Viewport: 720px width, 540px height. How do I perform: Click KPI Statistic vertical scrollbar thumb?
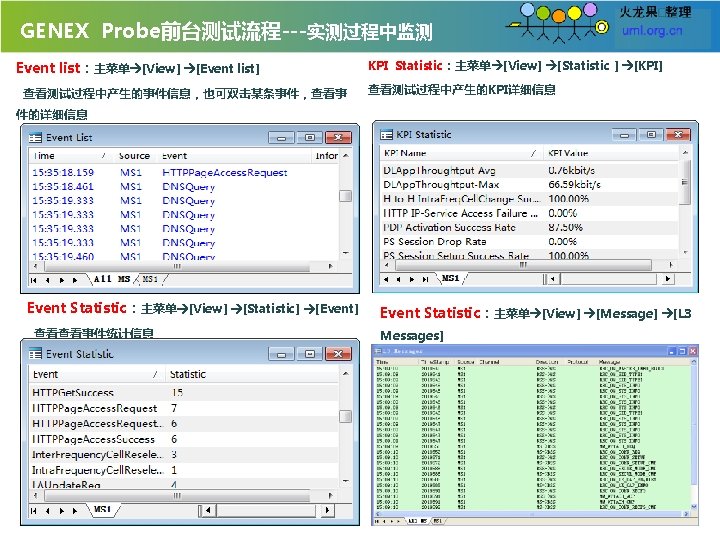tap(685, 182)
